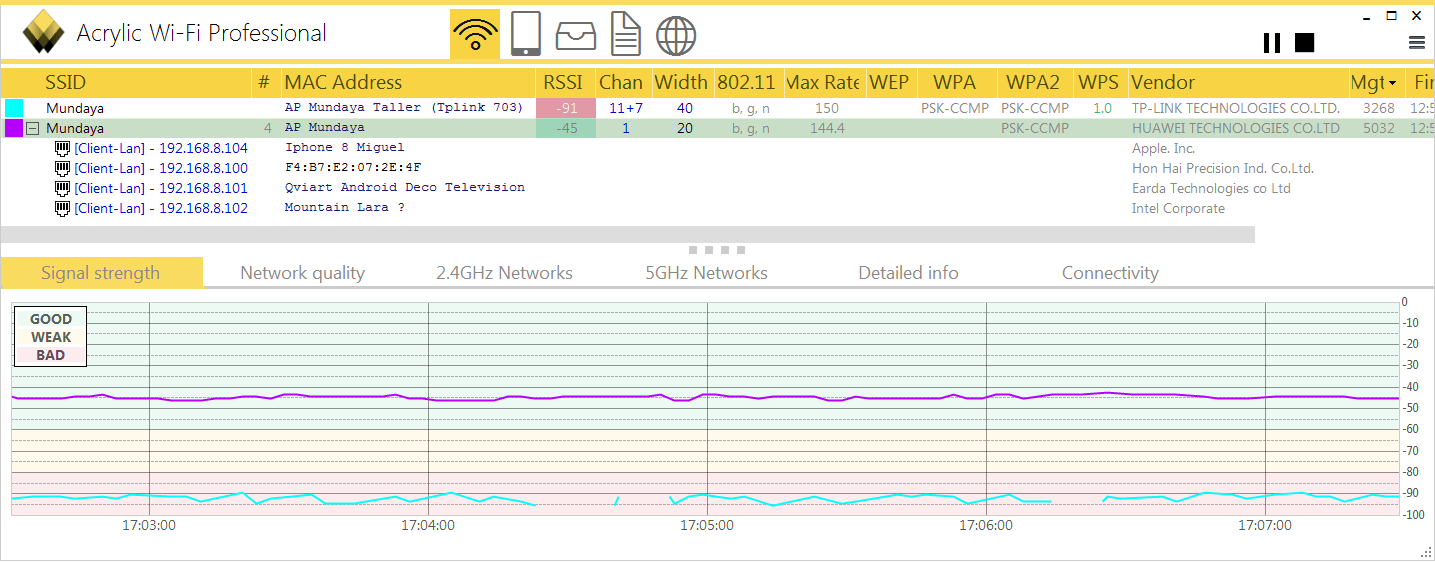
Task: Click the 3268 Mgt cell
Action: point(1378,108)
